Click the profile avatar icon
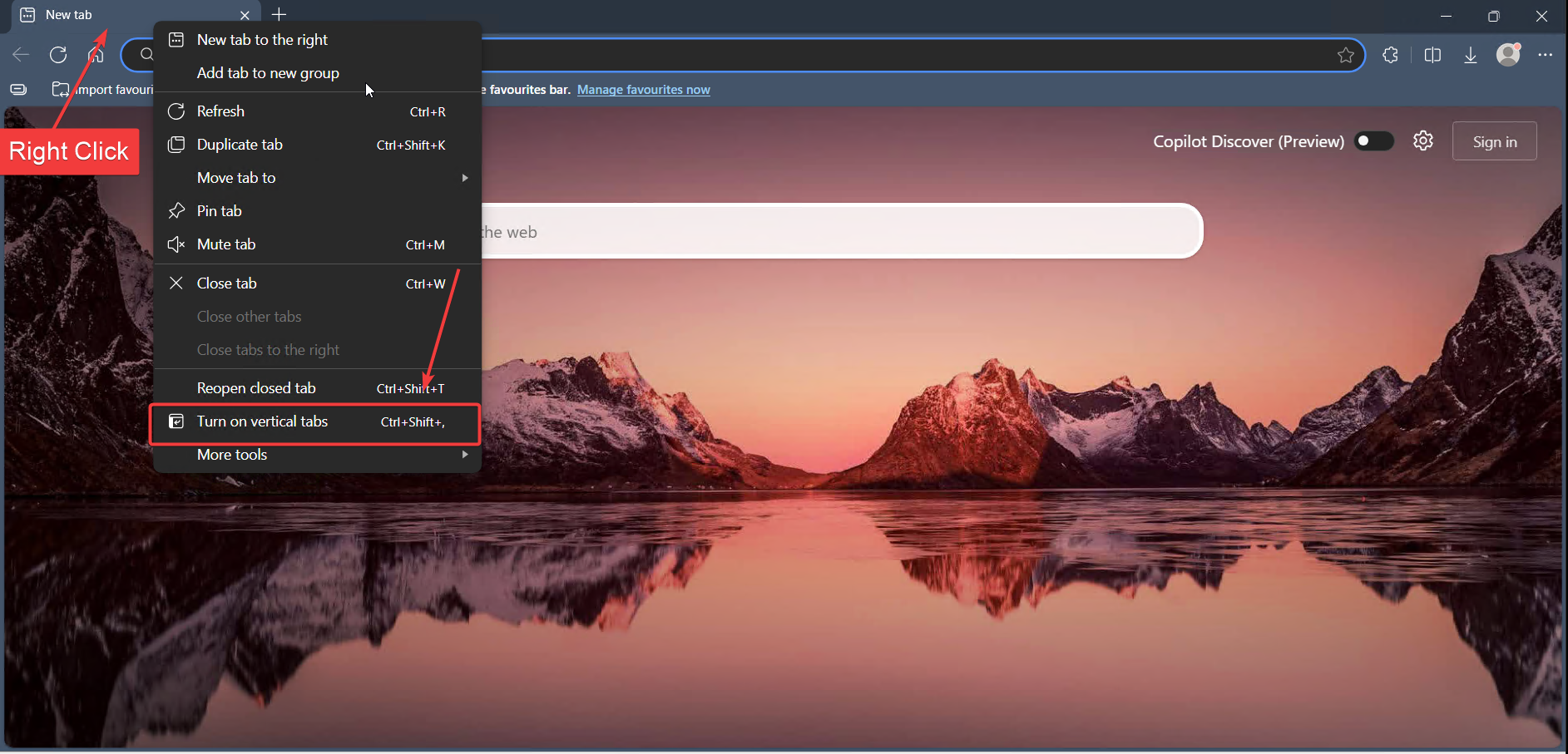This screenshot has width=1568, height=754. [x=1508, y=55]
